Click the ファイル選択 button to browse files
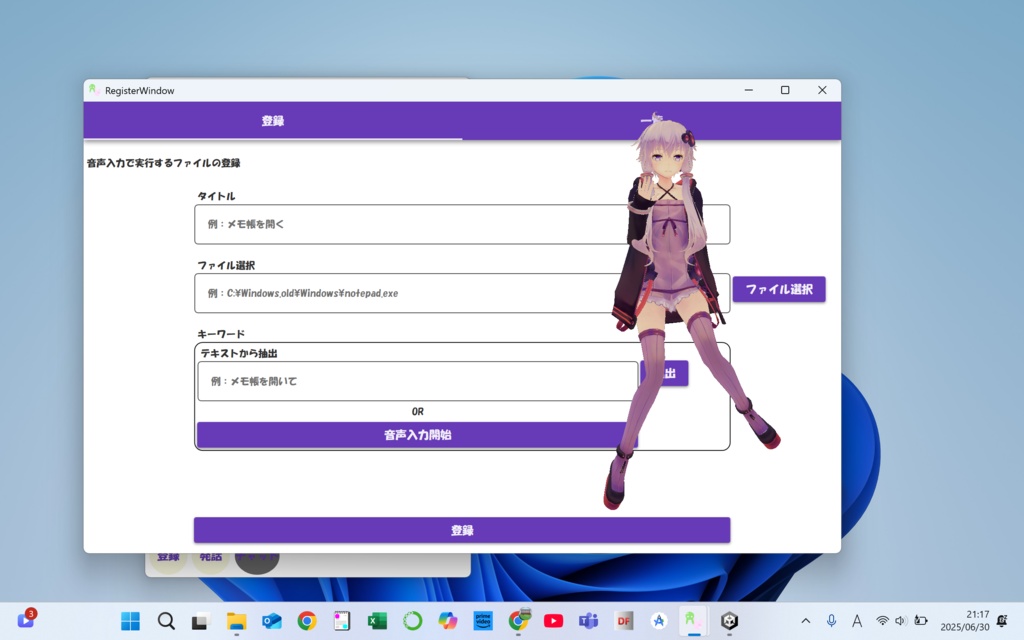Image resolution: width=1024 pixels, height=640 pixels. click(779, 289)
